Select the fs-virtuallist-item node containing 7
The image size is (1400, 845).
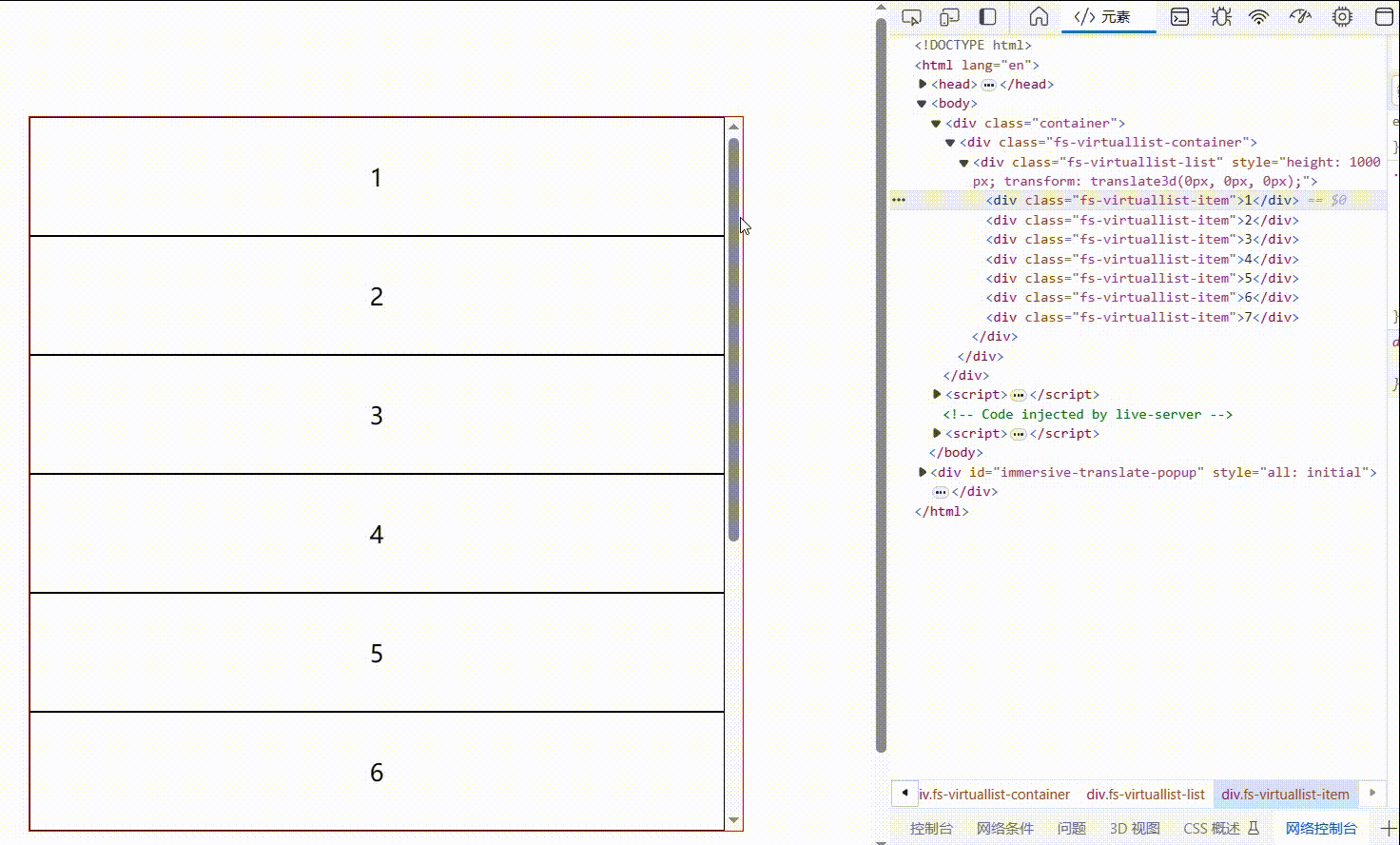pyautogui.click(x=1142, y=317)
